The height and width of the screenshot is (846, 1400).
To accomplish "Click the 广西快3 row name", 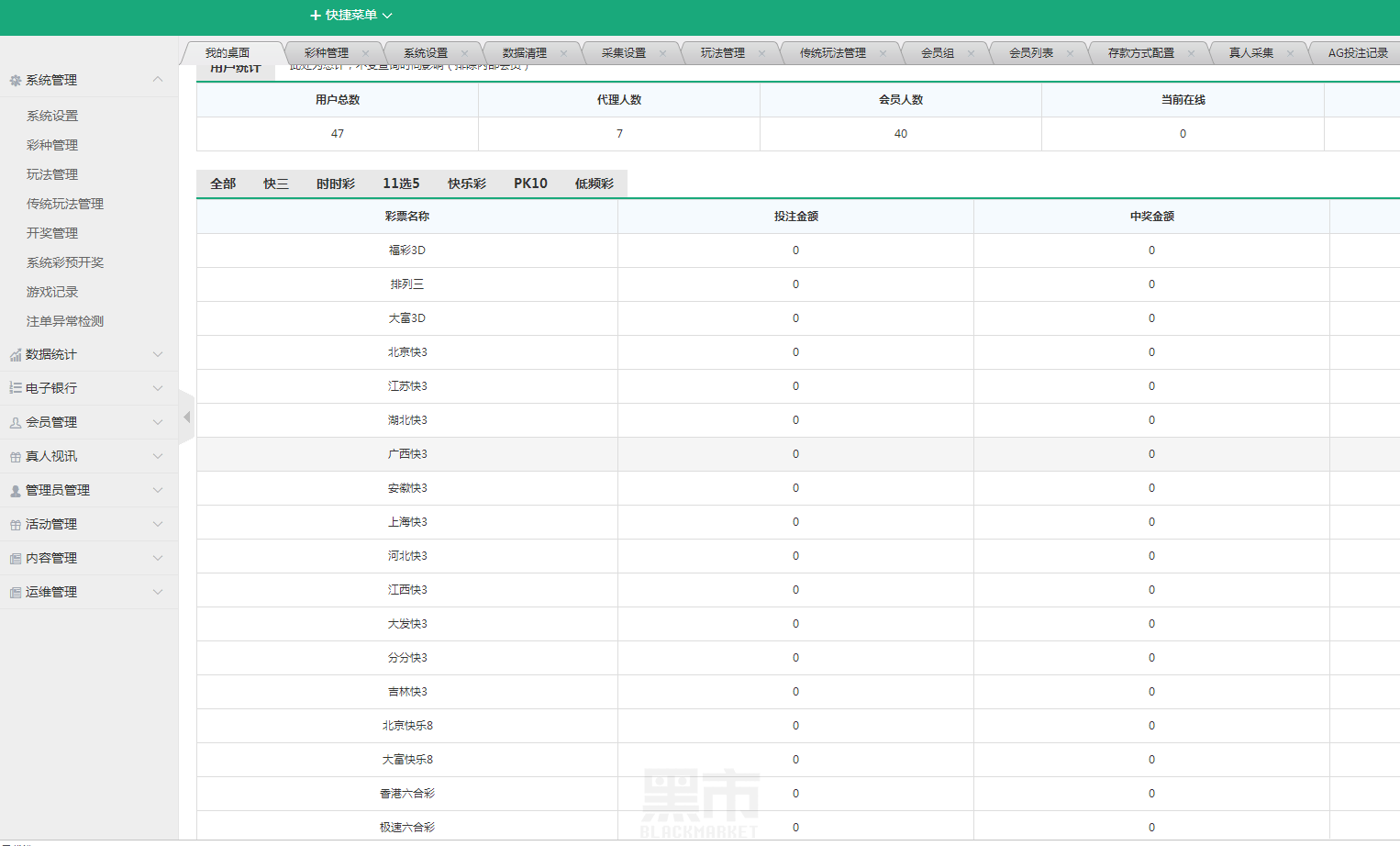I will [407, 454].
